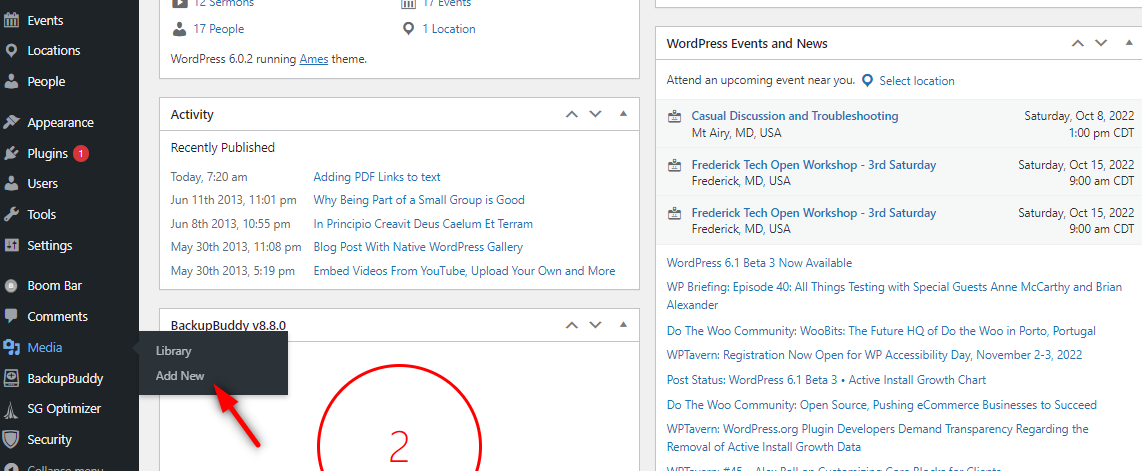
Task: Click the Locations pin icon in sidebar
Action: [x=11, y=51]
